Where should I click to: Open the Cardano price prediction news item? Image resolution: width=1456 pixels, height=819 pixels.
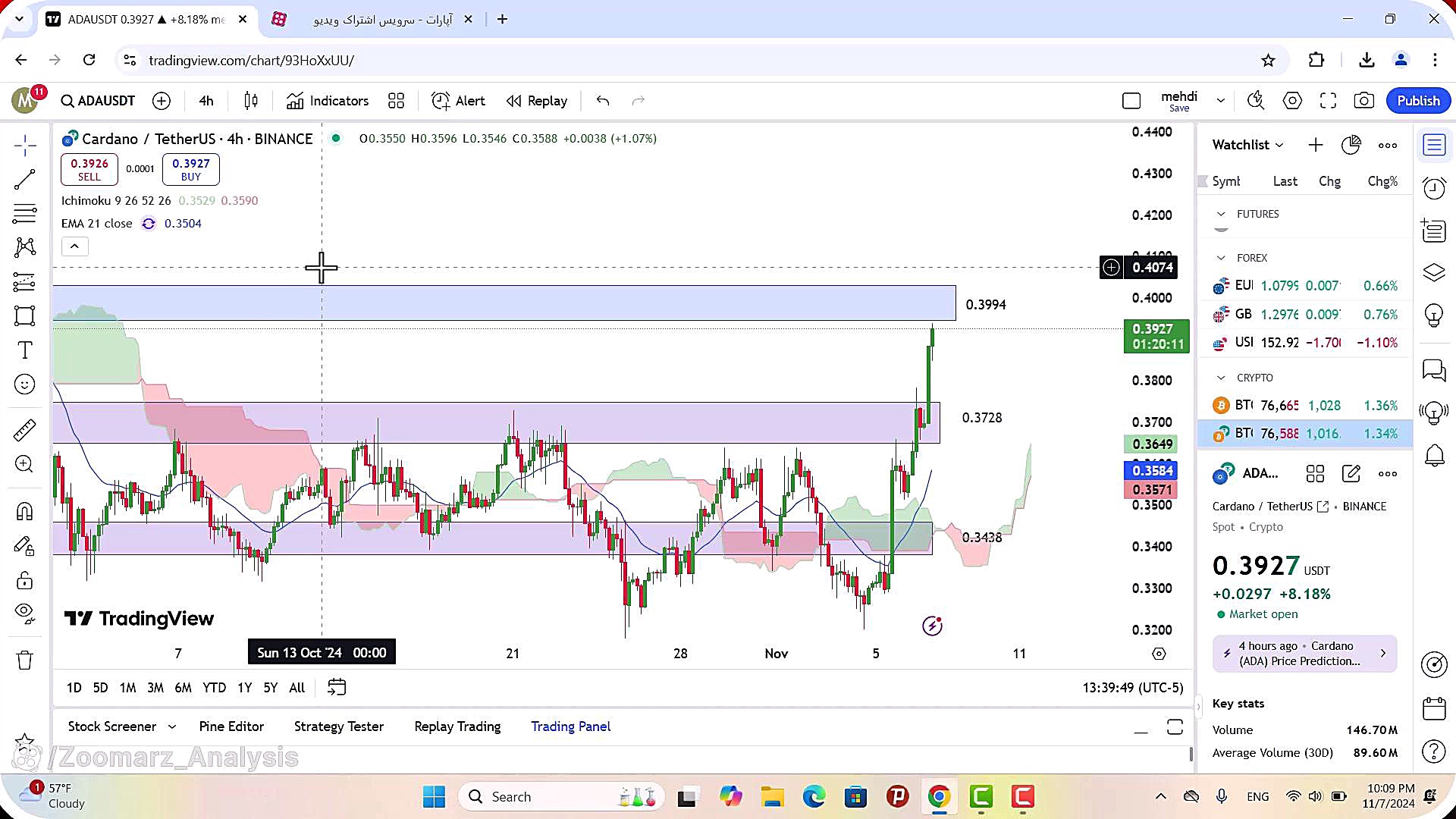1304,654
